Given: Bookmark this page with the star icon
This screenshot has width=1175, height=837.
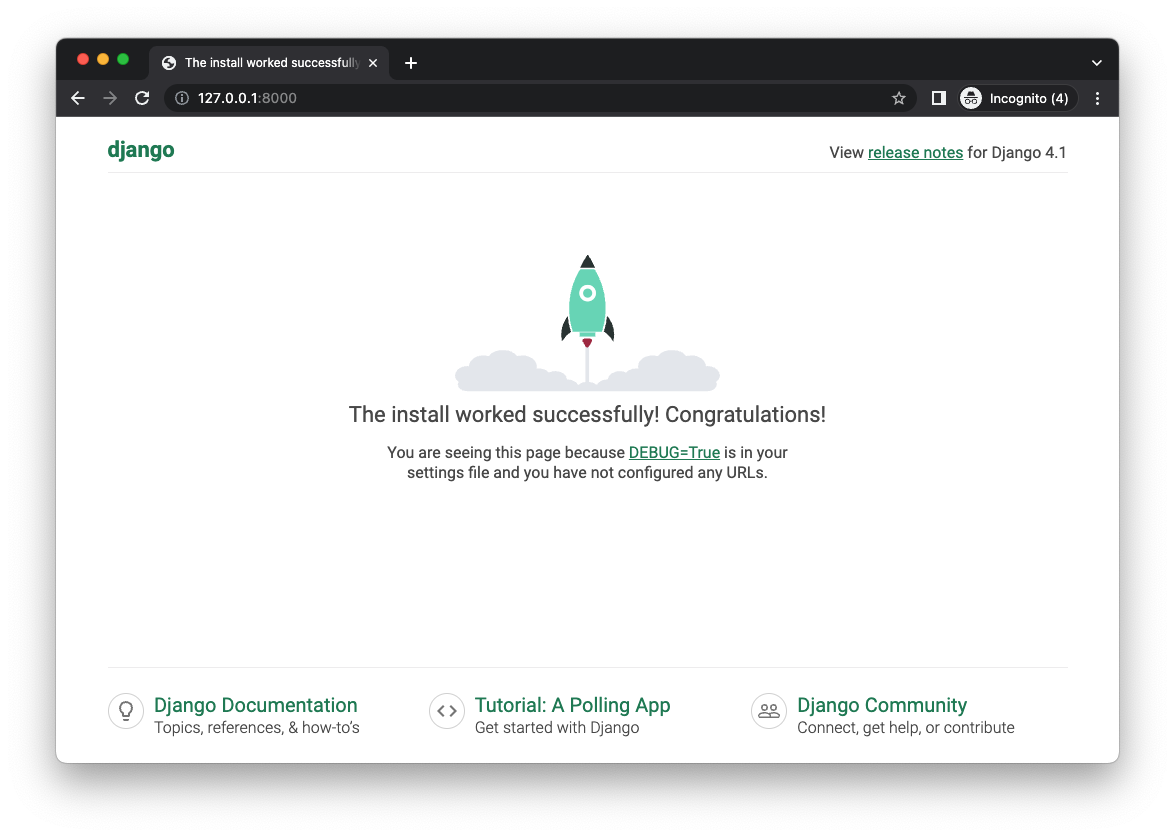Looking at the screenshot, I should pyautogui.click(x=898, y=98).
